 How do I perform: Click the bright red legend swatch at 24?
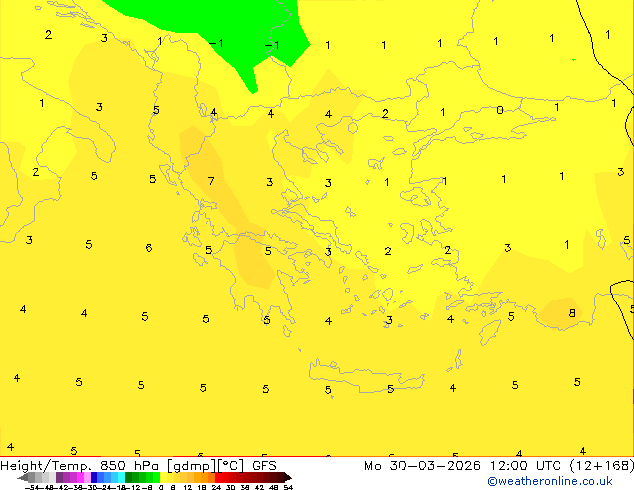click(x=218, y=477)
